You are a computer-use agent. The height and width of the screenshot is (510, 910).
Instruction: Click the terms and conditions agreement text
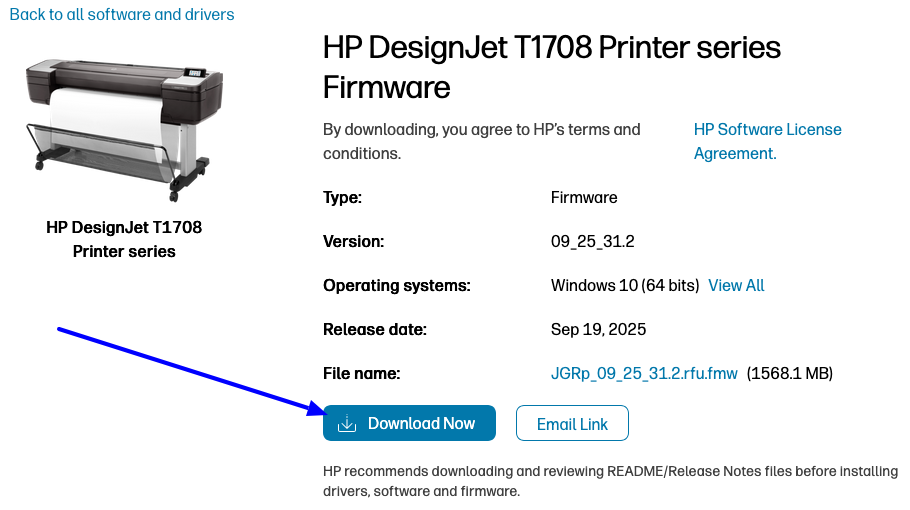tap(482, 141)
